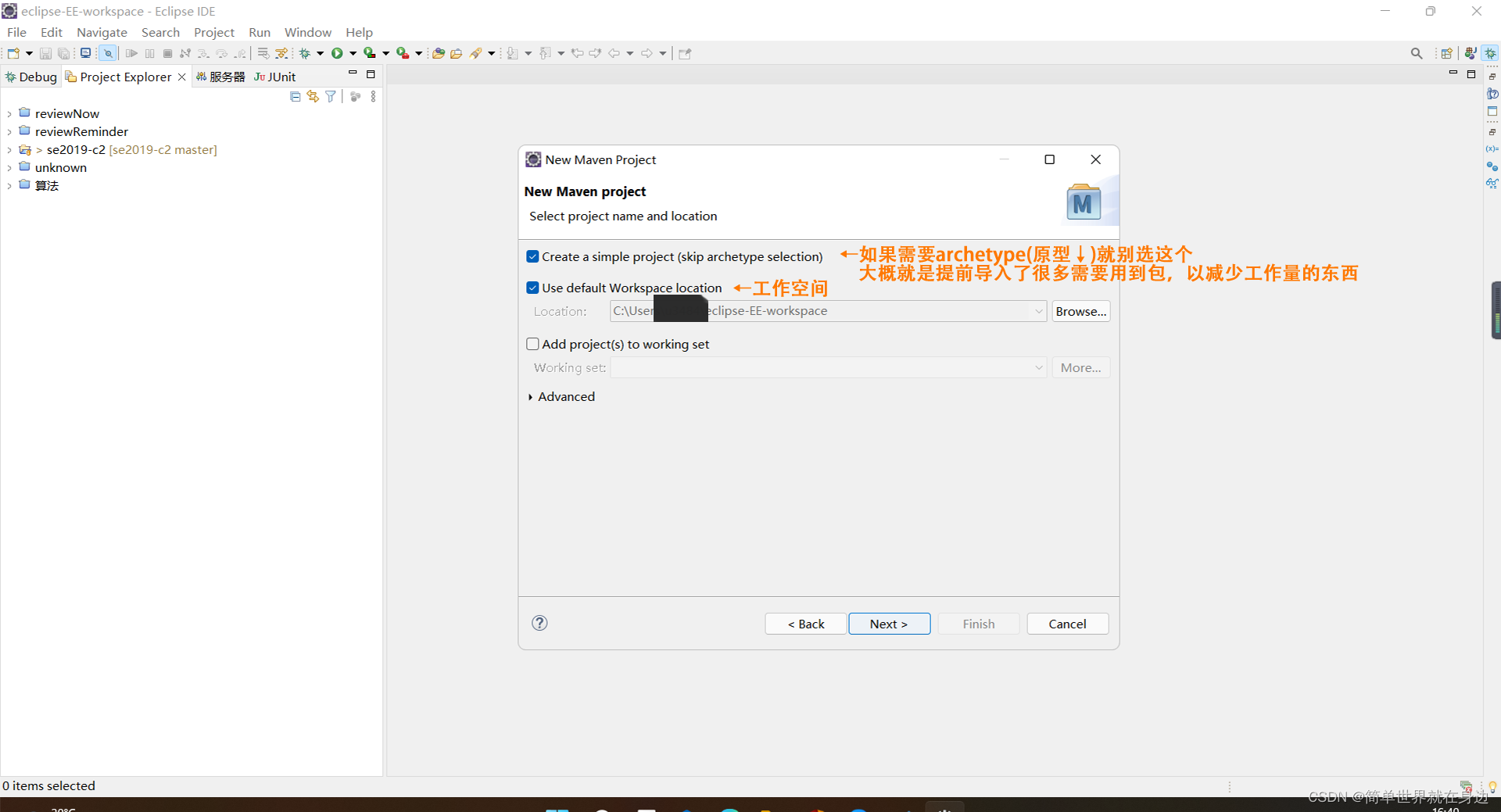Check Add project(s) to working set
This screenshot has height=812, width=1501.
pos(532,343)
